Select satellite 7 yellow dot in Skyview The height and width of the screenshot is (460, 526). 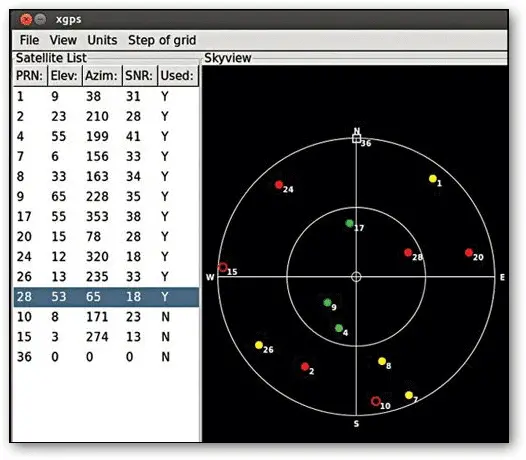(x=409, y=395)
